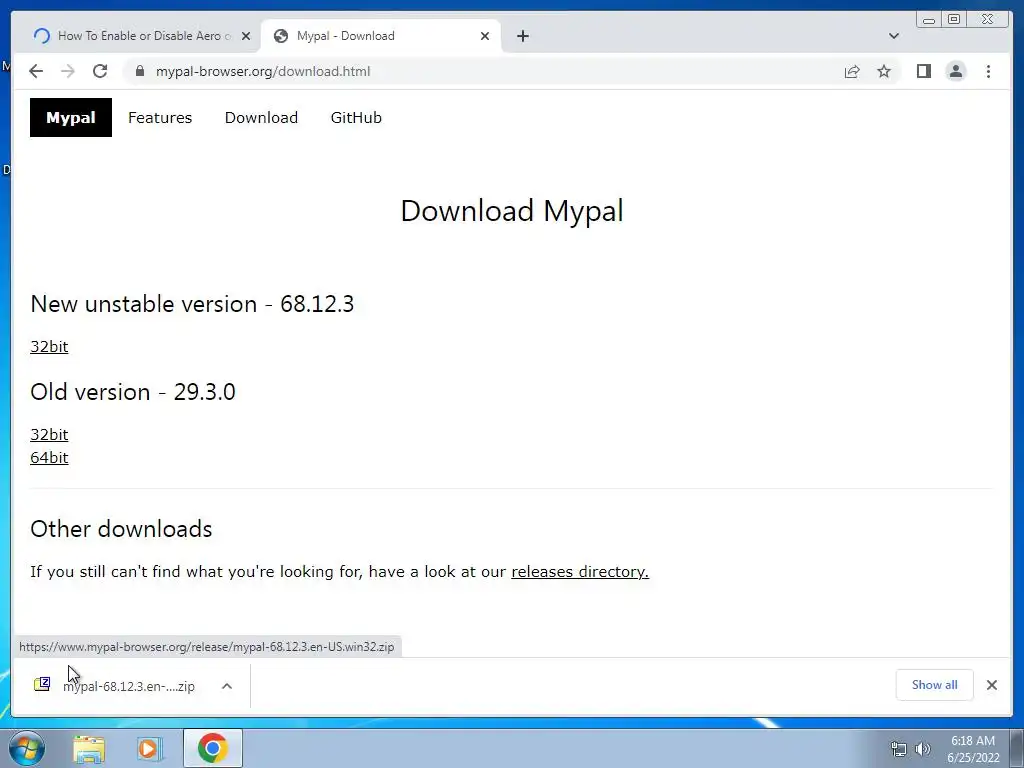Click the share page icon in the address bar
The image size is (1024, 768).
tap(852, 71)
